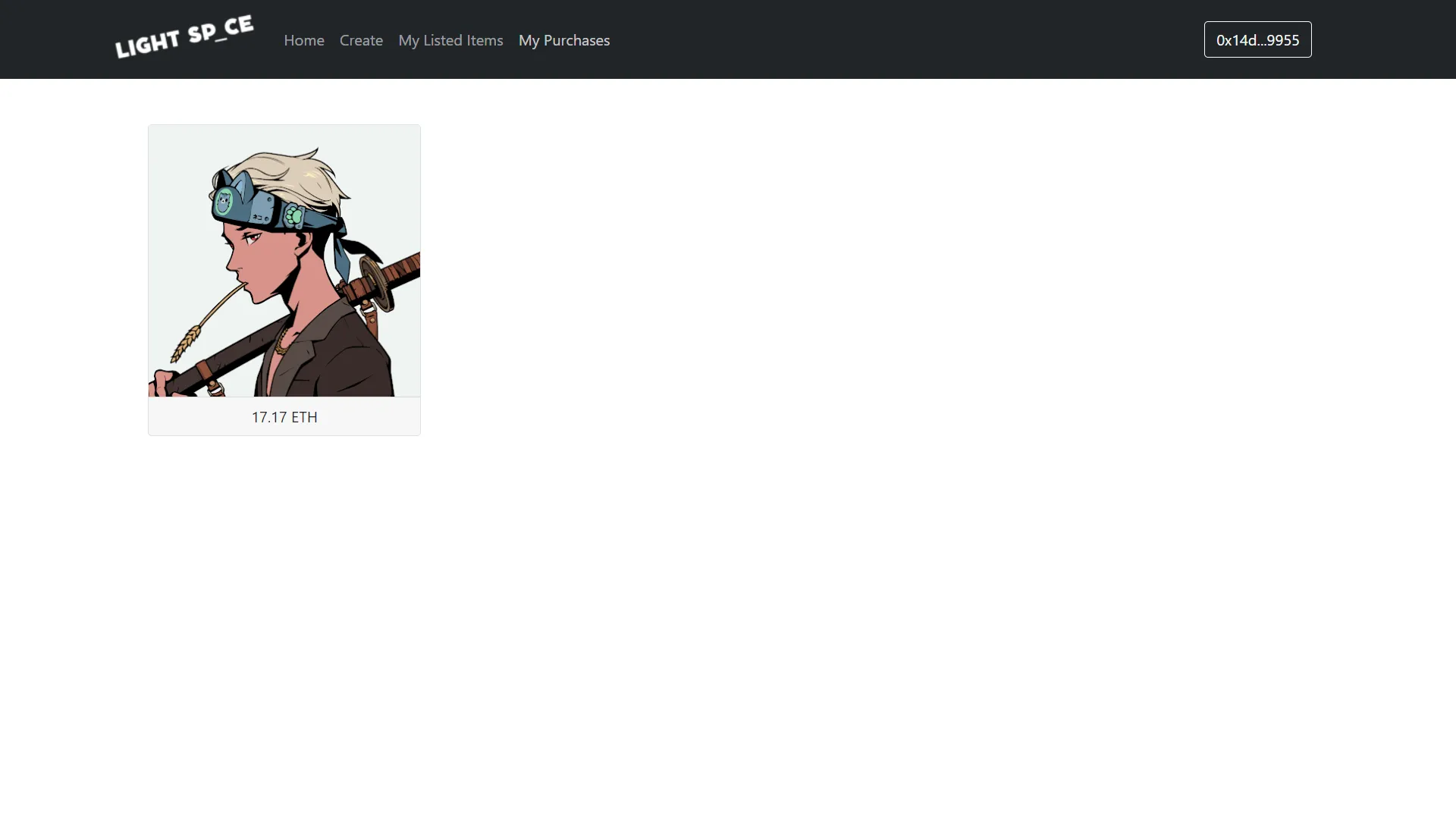Click the 0x14d...9955 wallet address button

1257,39
